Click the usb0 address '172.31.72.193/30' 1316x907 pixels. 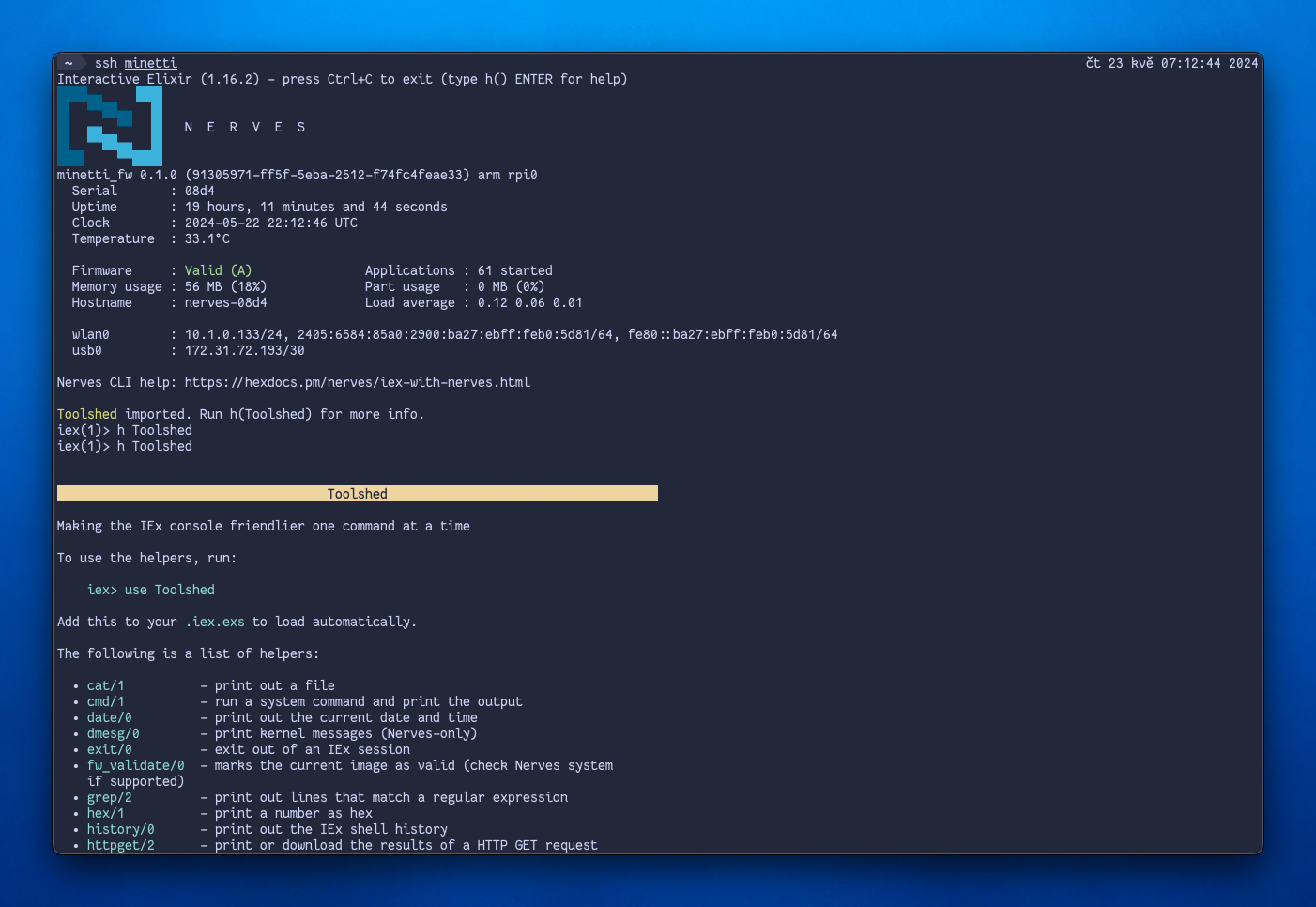tap(245, 350)
